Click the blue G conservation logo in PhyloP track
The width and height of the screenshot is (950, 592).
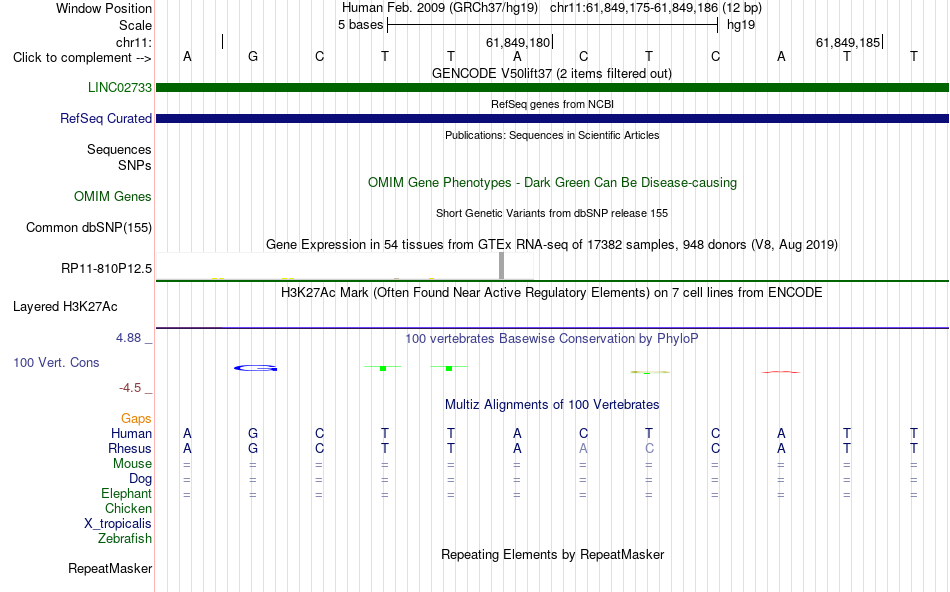coord(256,368)
